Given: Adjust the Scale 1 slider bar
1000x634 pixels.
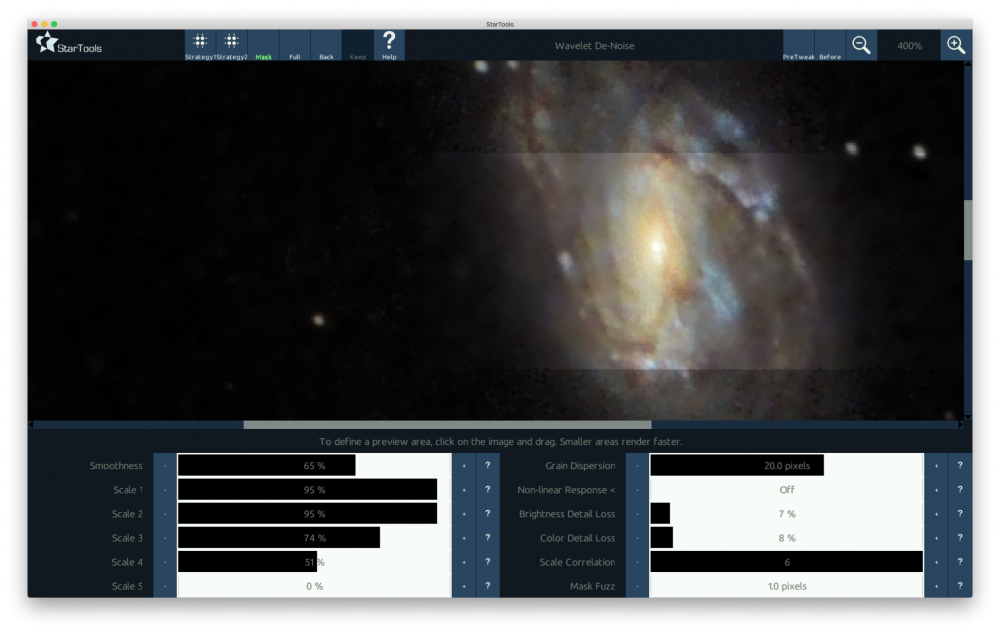Looking at the screenshot, I should coord(314,490).
